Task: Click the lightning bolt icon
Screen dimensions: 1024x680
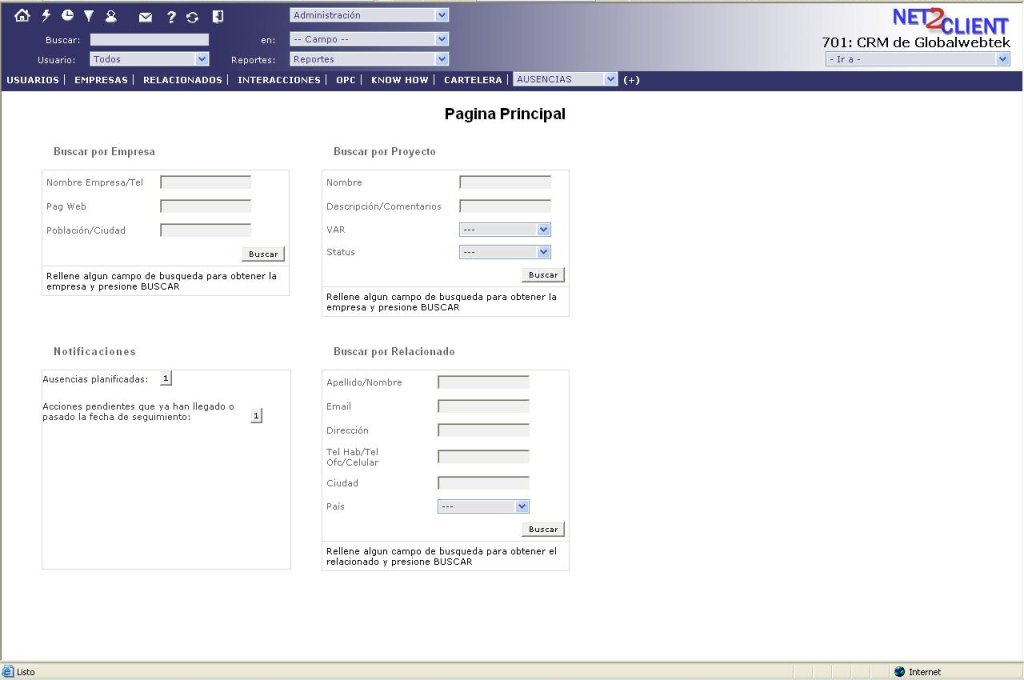Action: pyautogui.click(x=46, y=16)
